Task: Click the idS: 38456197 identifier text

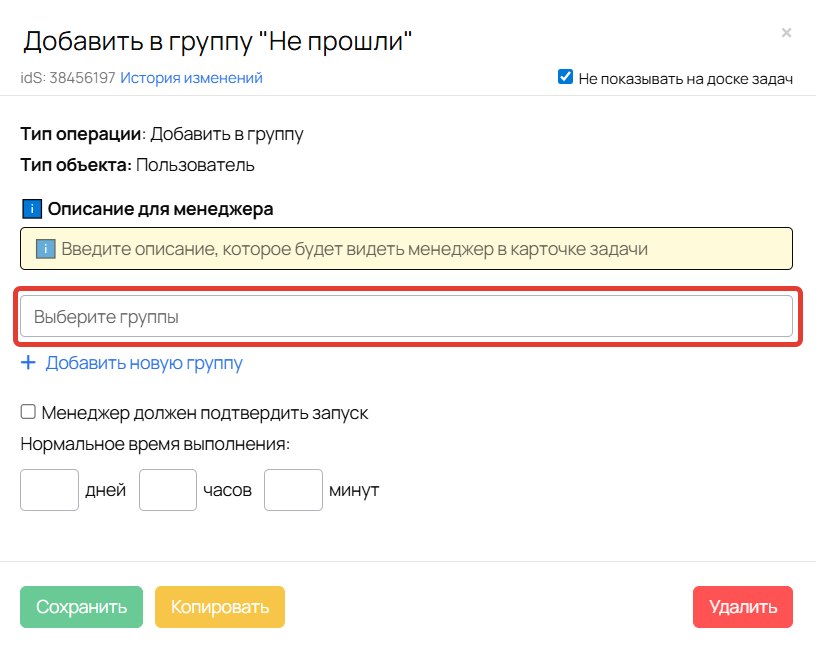Action: [68, 77]
